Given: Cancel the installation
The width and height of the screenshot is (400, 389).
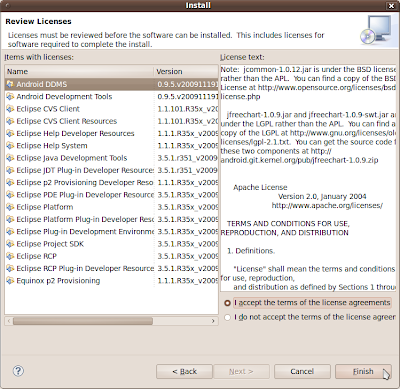Looking at the screenshot, I should click(302, 371).
